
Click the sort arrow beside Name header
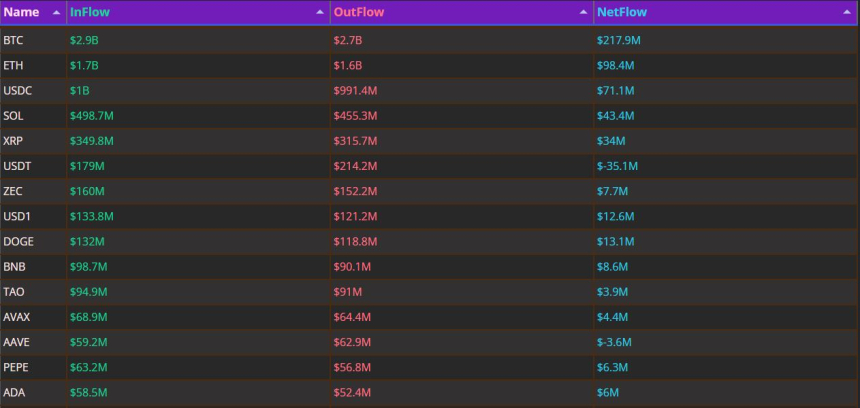56,13
